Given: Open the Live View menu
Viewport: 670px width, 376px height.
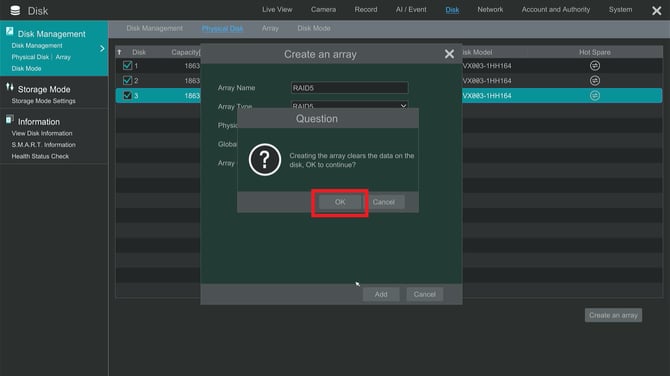Looking at the screenshot, I should [277, 9].
